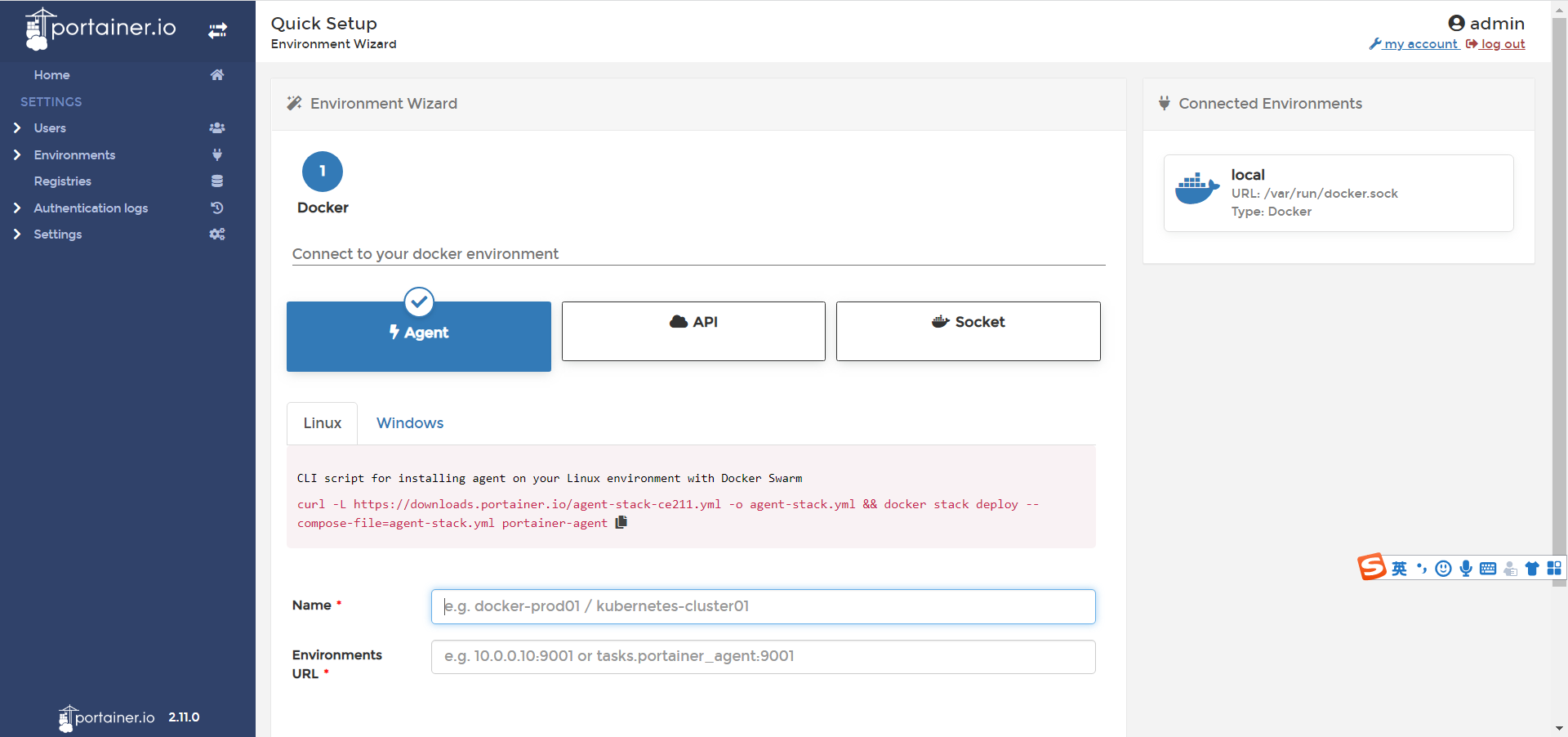Click the log out arrow icon
1568x737 pixels.
coord(1472,44)
